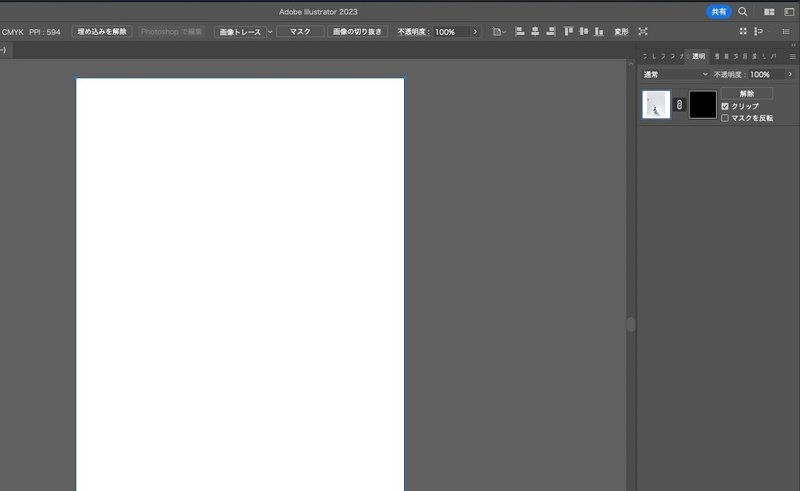
Task: Click the panel opacity 100% field
Action: tap(766, 75)
